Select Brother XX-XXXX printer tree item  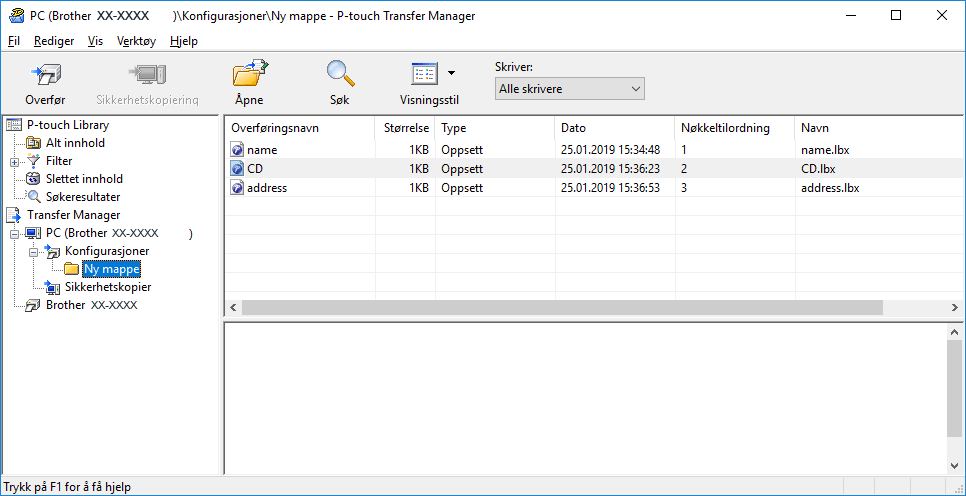pyautogui.click(x=91, y=305)
